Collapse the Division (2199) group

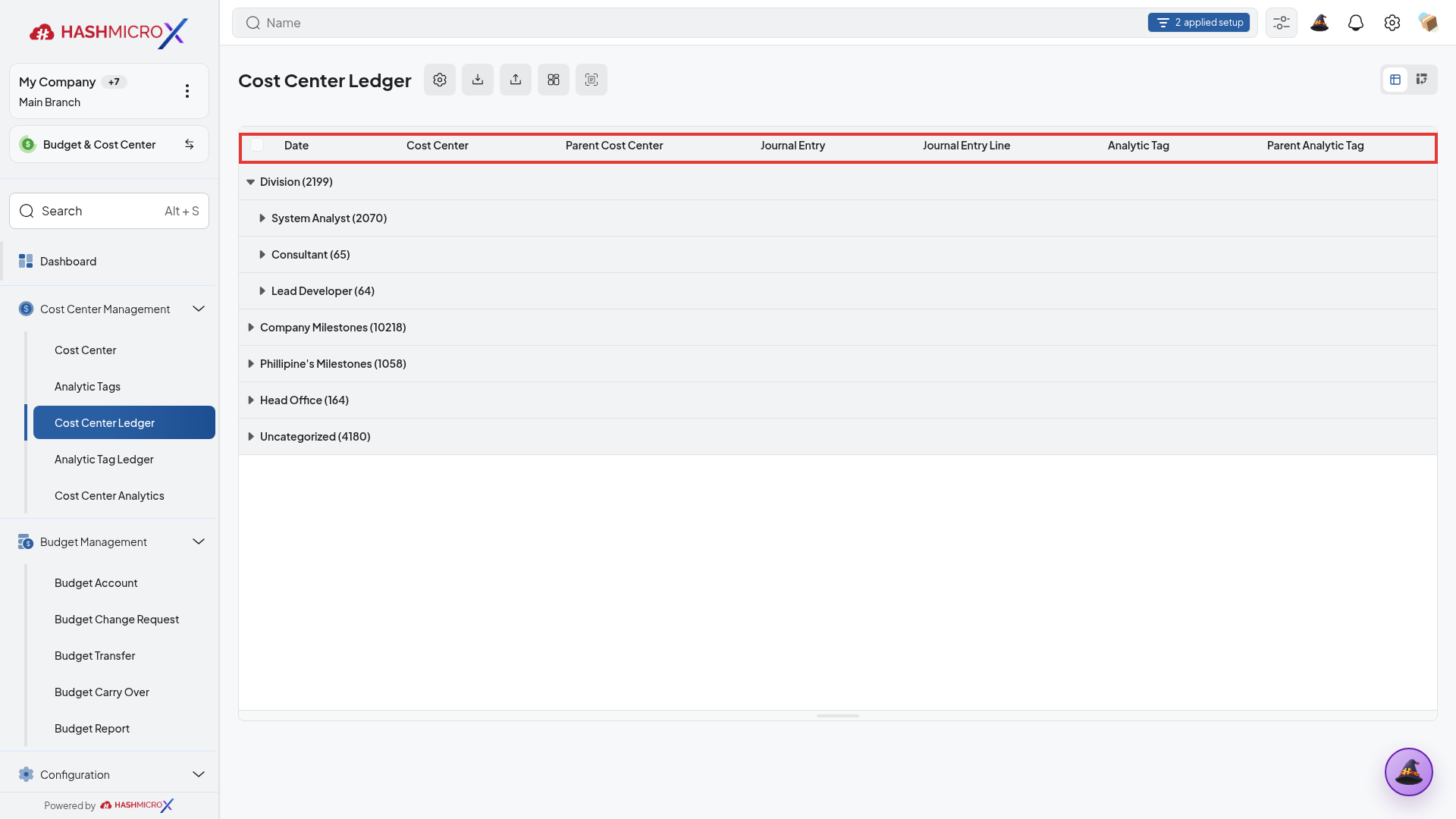tap(250, 182)
